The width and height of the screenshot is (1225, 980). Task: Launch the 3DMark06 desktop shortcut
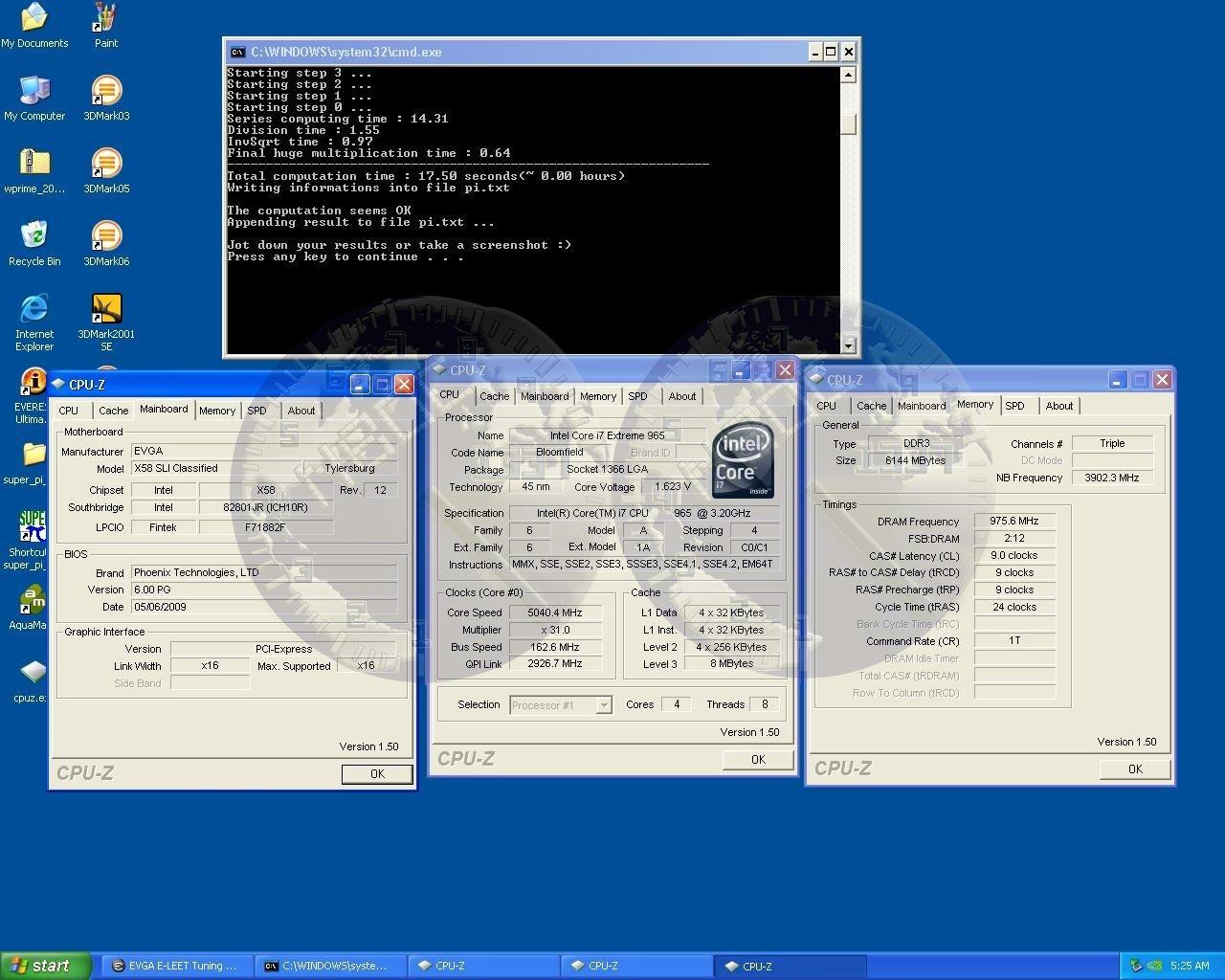click(106, 243)
